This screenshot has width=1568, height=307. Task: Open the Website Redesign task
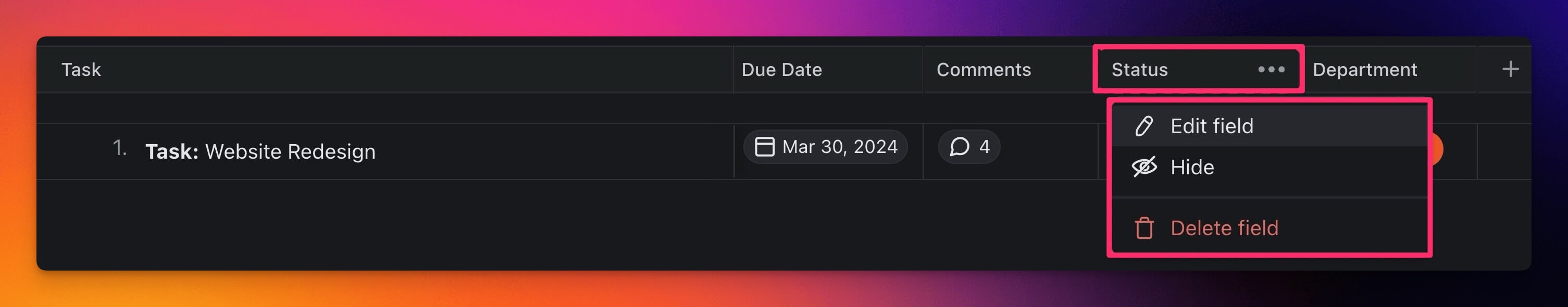click(290, 151)
